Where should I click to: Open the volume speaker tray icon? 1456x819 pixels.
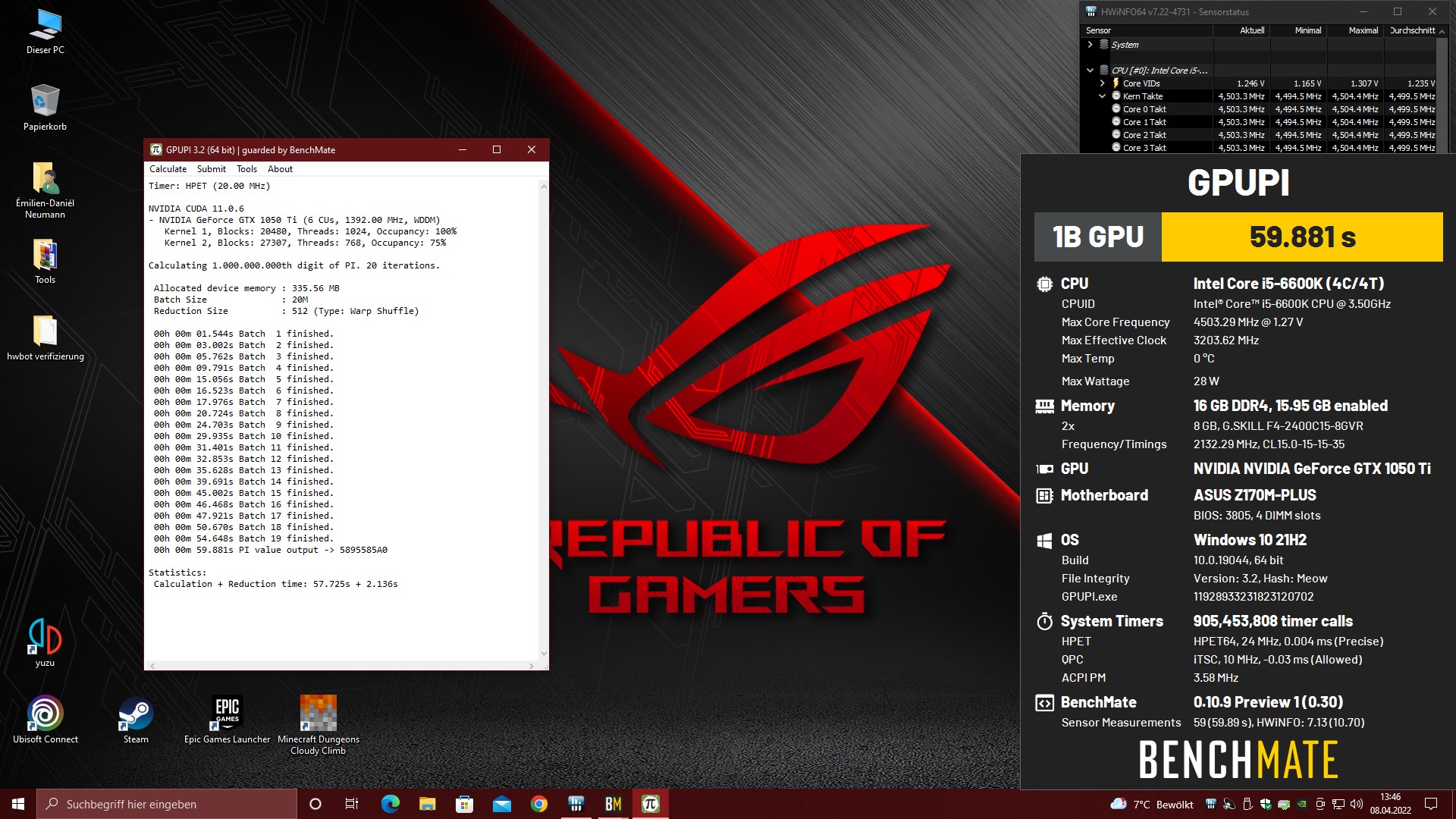[x=1357, y=804]
